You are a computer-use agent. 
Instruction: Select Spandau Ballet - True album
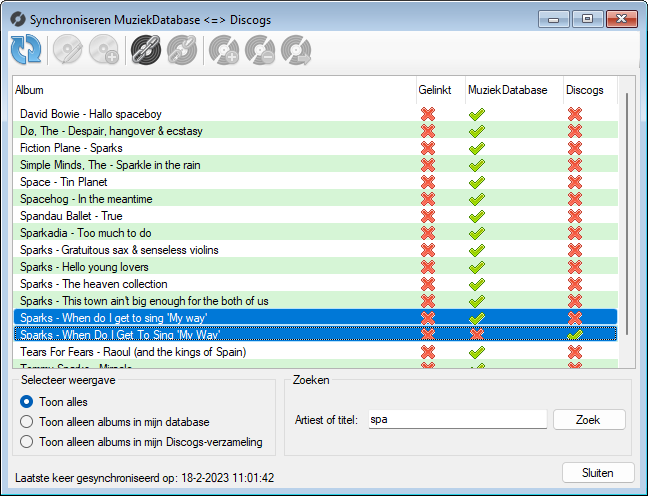point(316,216)
